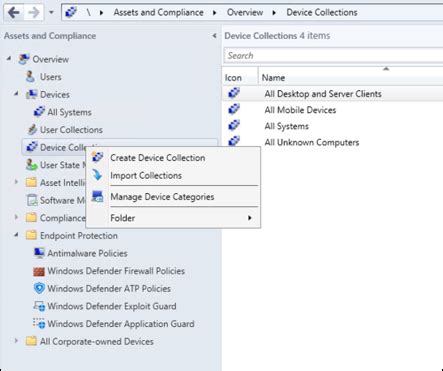Collapse the Overview tree node
The width and height of the screenshot is (443, 371).
(9, 59)
